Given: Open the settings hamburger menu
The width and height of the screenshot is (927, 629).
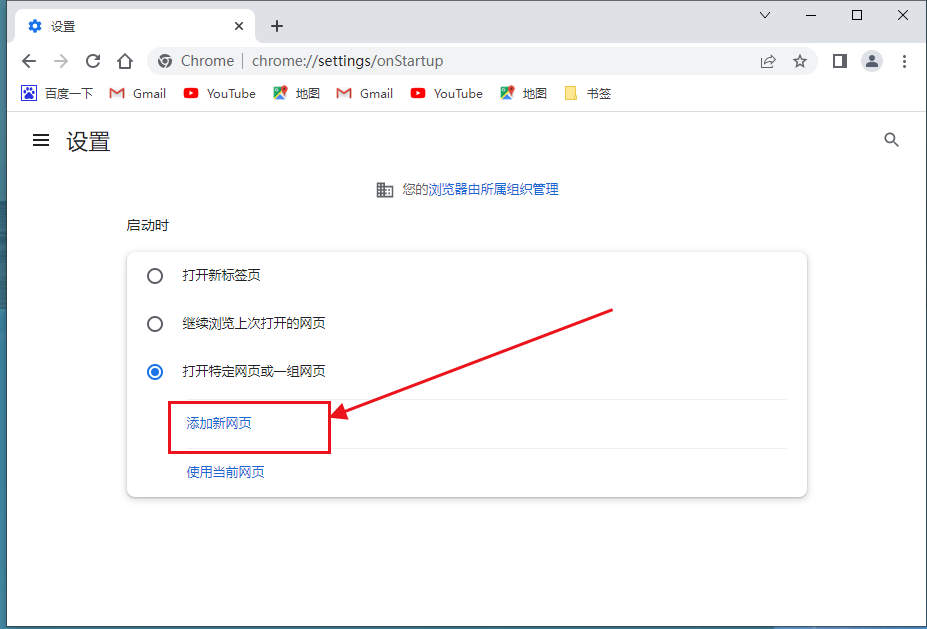Looking at the screenshot, I should click(41, 140).
